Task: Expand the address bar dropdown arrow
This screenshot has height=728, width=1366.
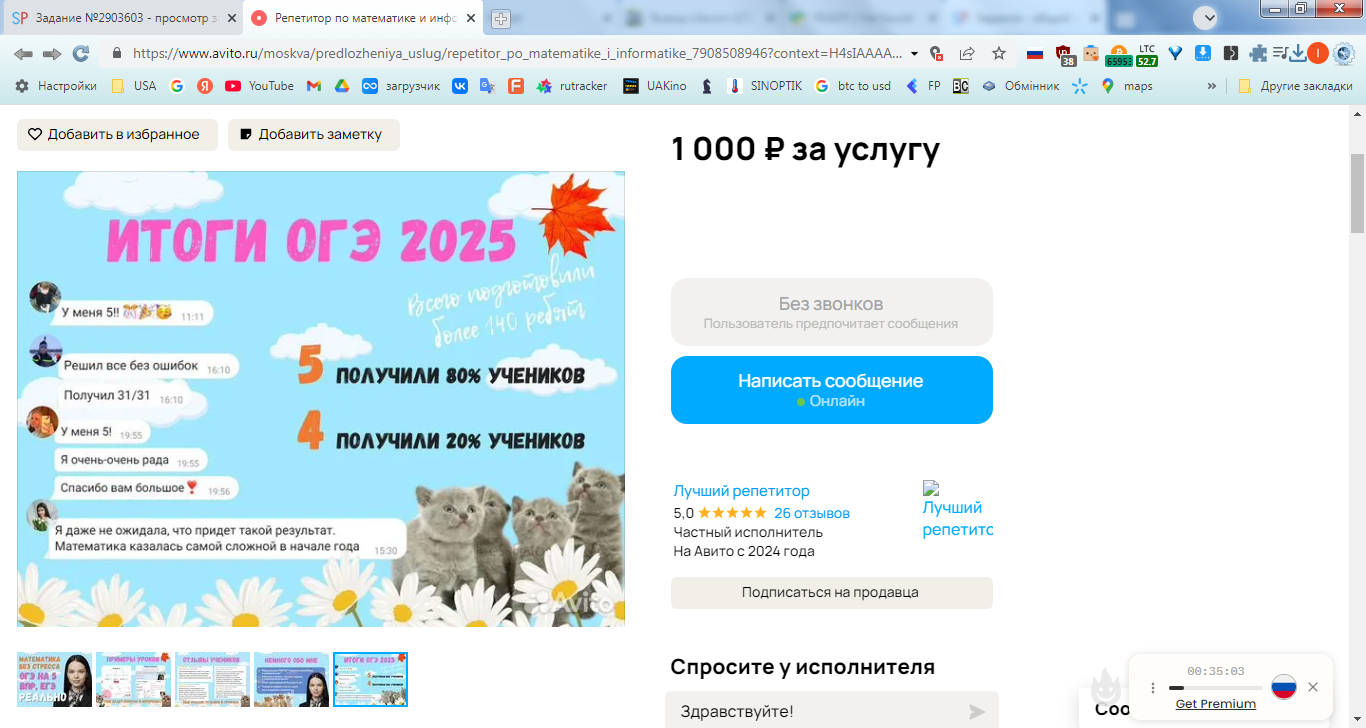Action: pyautogui.click(x=914, y=54)
